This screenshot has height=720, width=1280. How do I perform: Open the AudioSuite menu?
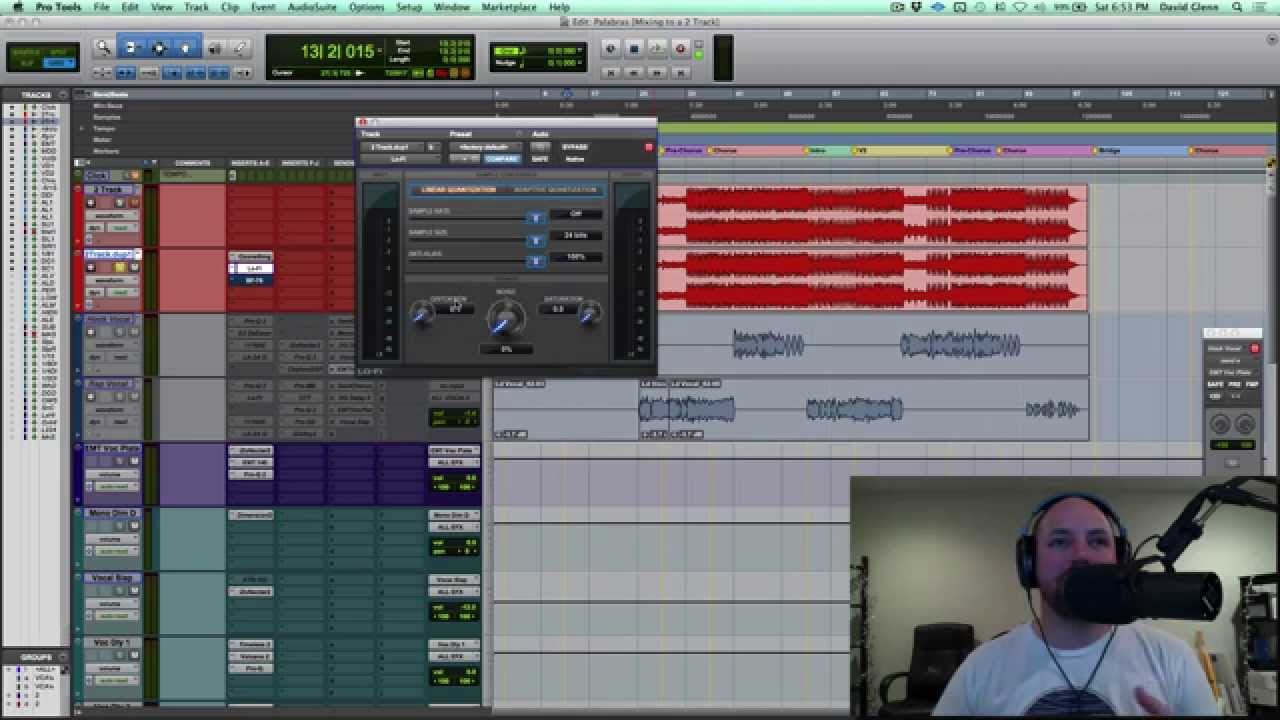click(x=311, y=7)
